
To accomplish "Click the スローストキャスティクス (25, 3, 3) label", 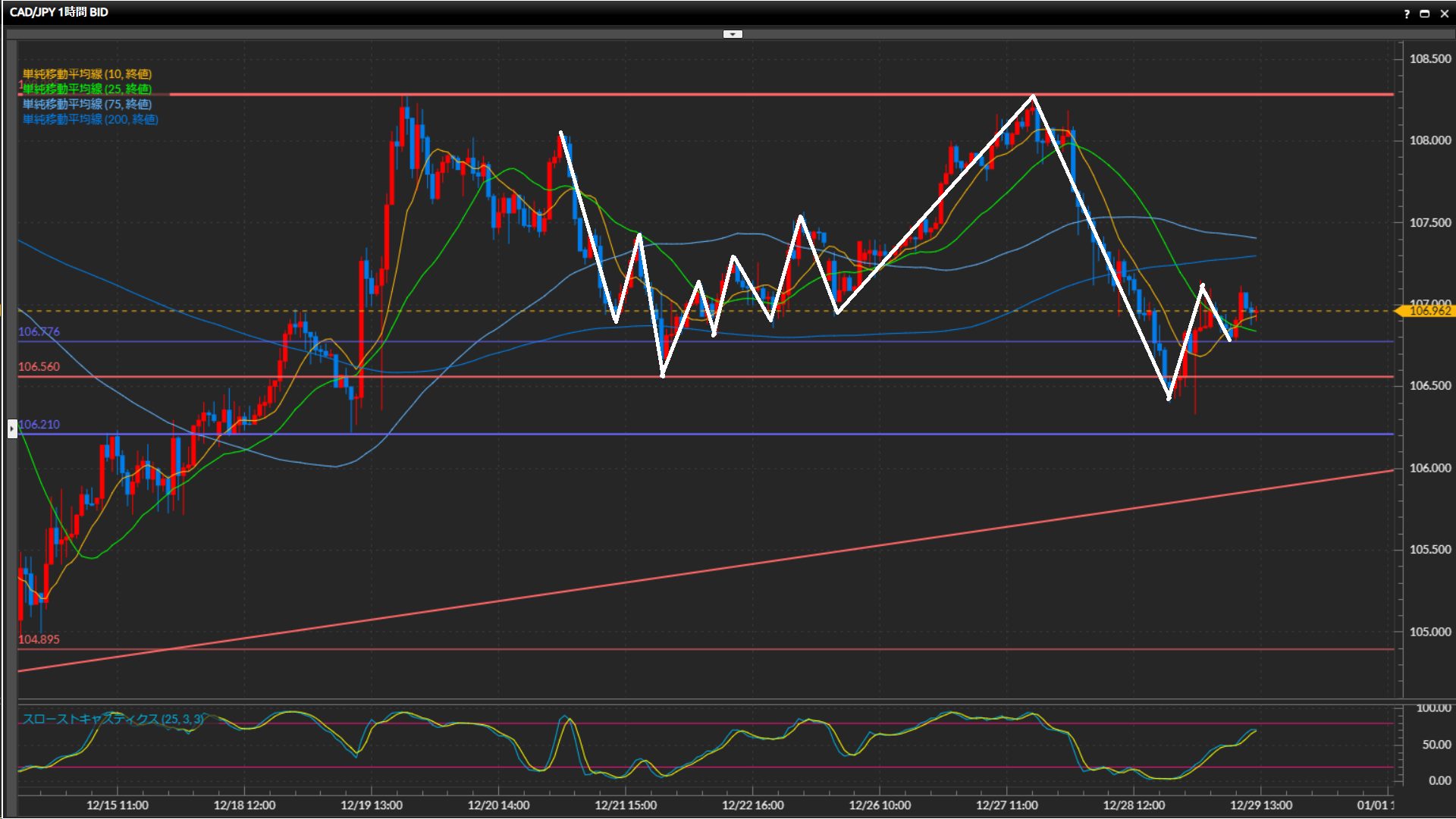I will tap(113, 719).
